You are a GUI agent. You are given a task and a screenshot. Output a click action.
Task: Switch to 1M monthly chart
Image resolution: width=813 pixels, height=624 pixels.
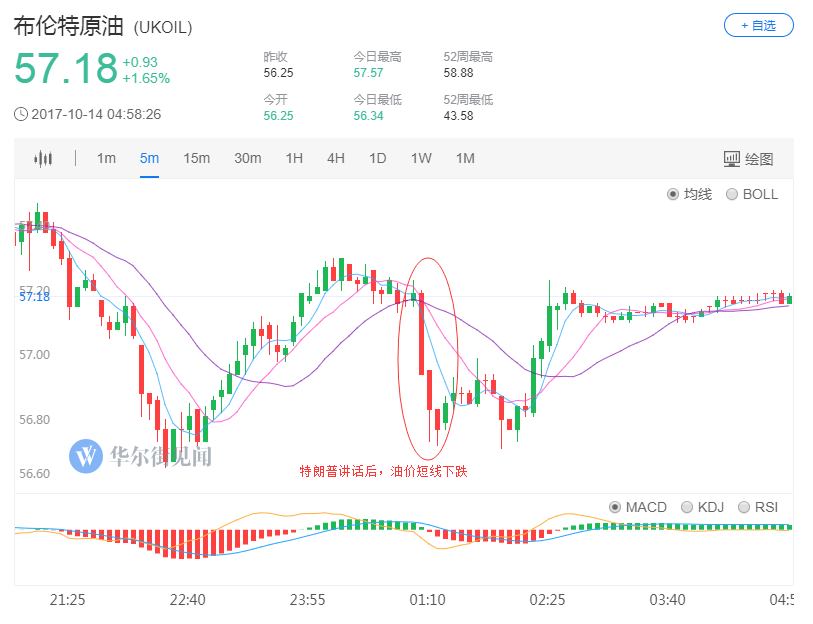(x=465, y=158)
